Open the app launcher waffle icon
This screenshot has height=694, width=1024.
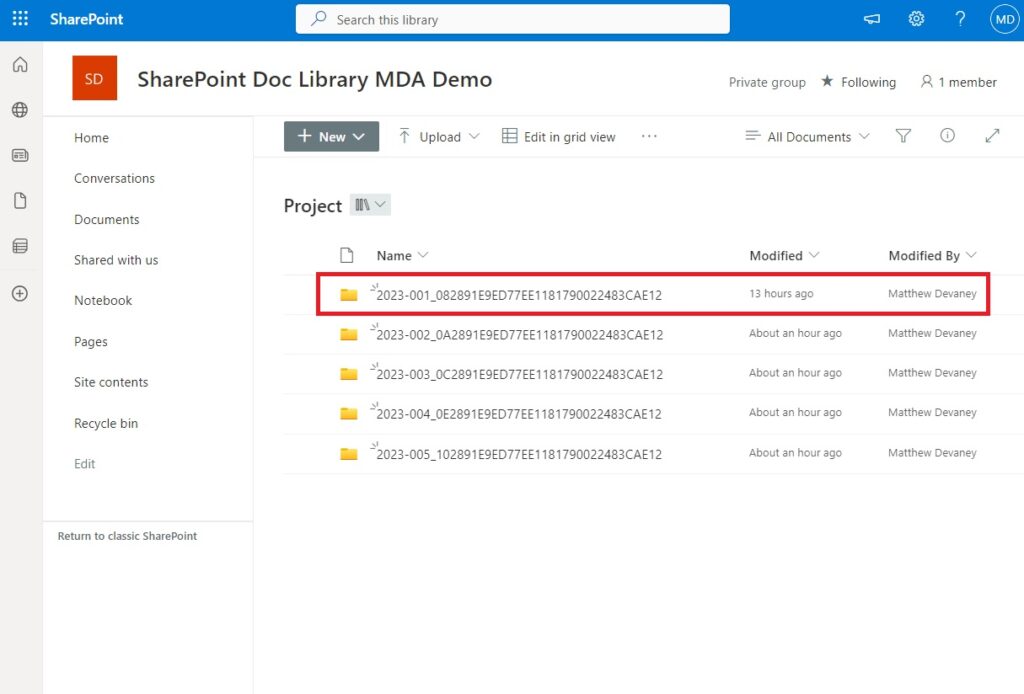coord(20,17)
